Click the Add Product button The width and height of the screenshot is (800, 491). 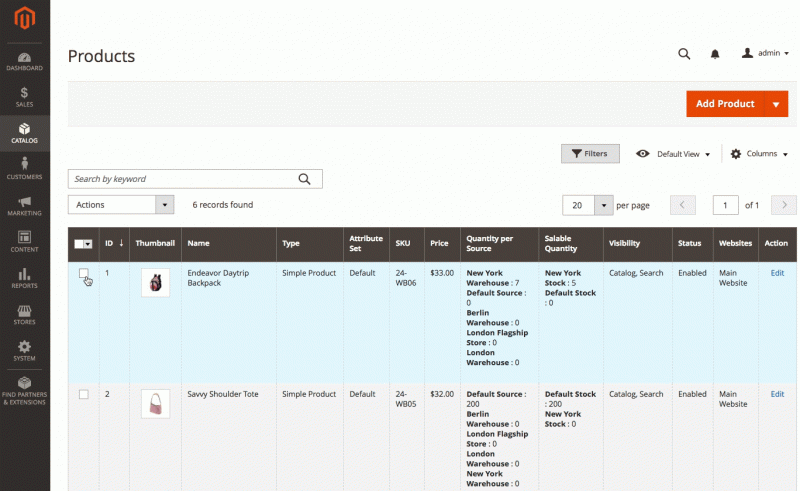pyautogui.click(x=725, y=104)
